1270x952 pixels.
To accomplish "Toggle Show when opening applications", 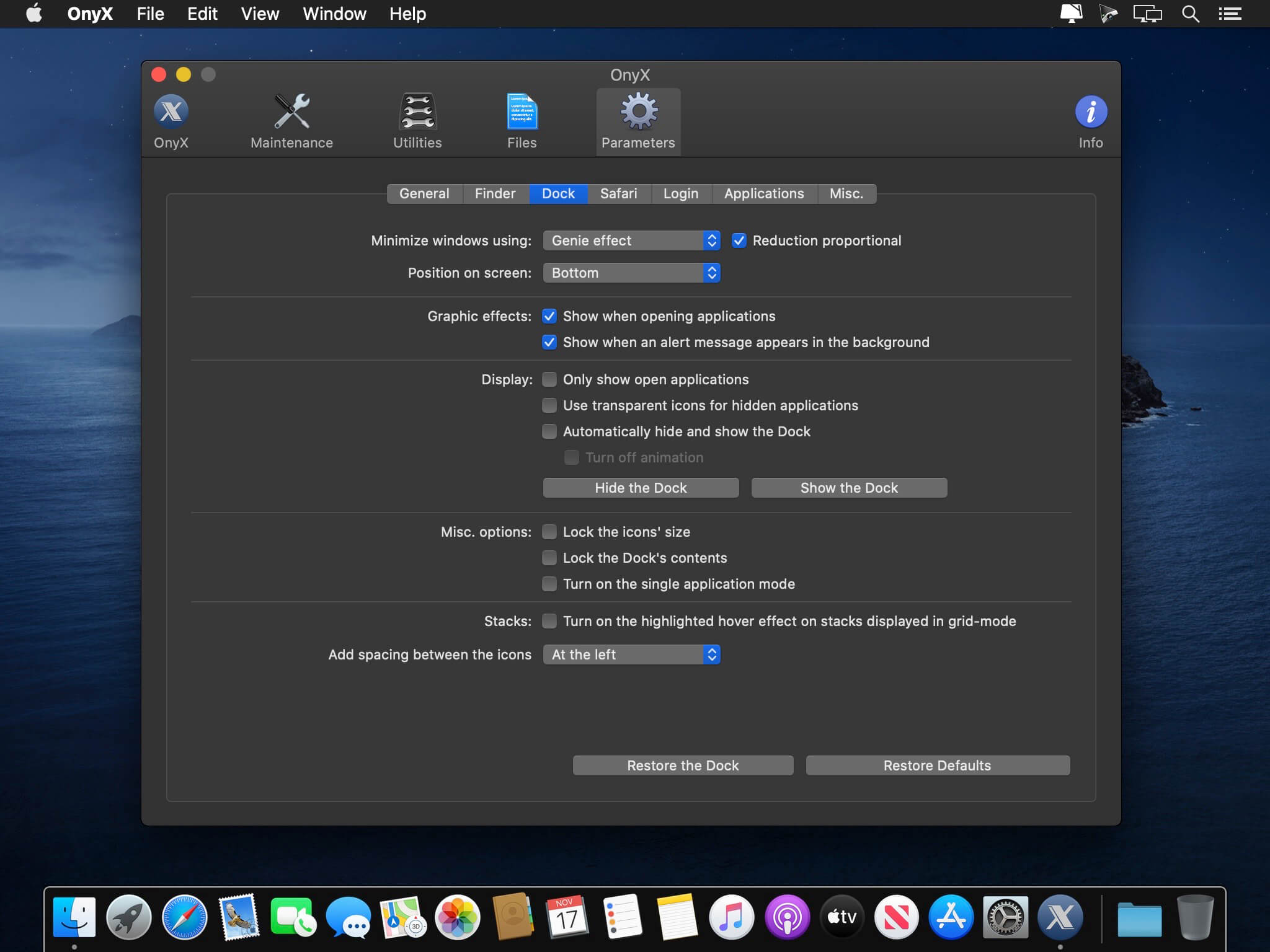I will (549, 316).
